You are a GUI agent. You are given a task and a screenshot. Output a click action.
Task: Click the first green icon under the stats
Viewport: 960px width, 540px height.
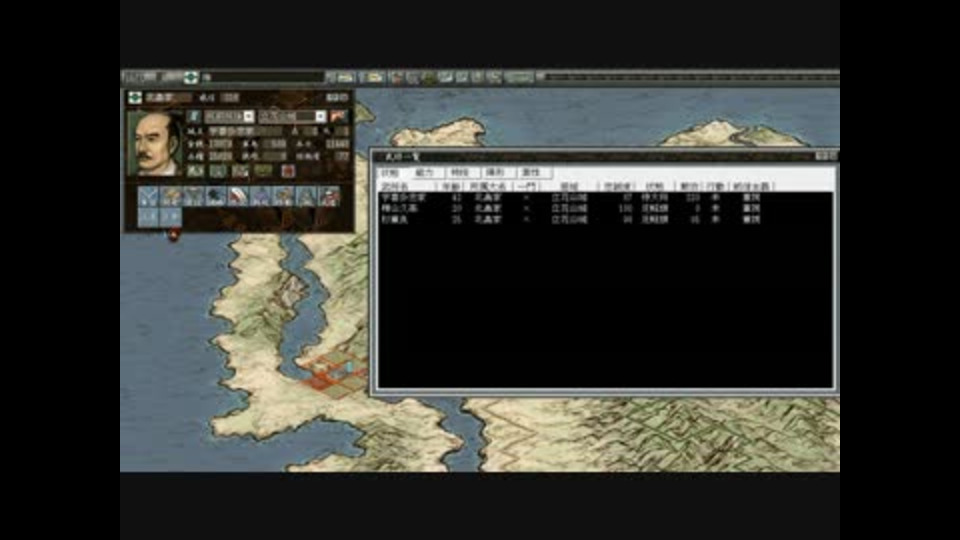pyautogui.click(x=196, y=171)
